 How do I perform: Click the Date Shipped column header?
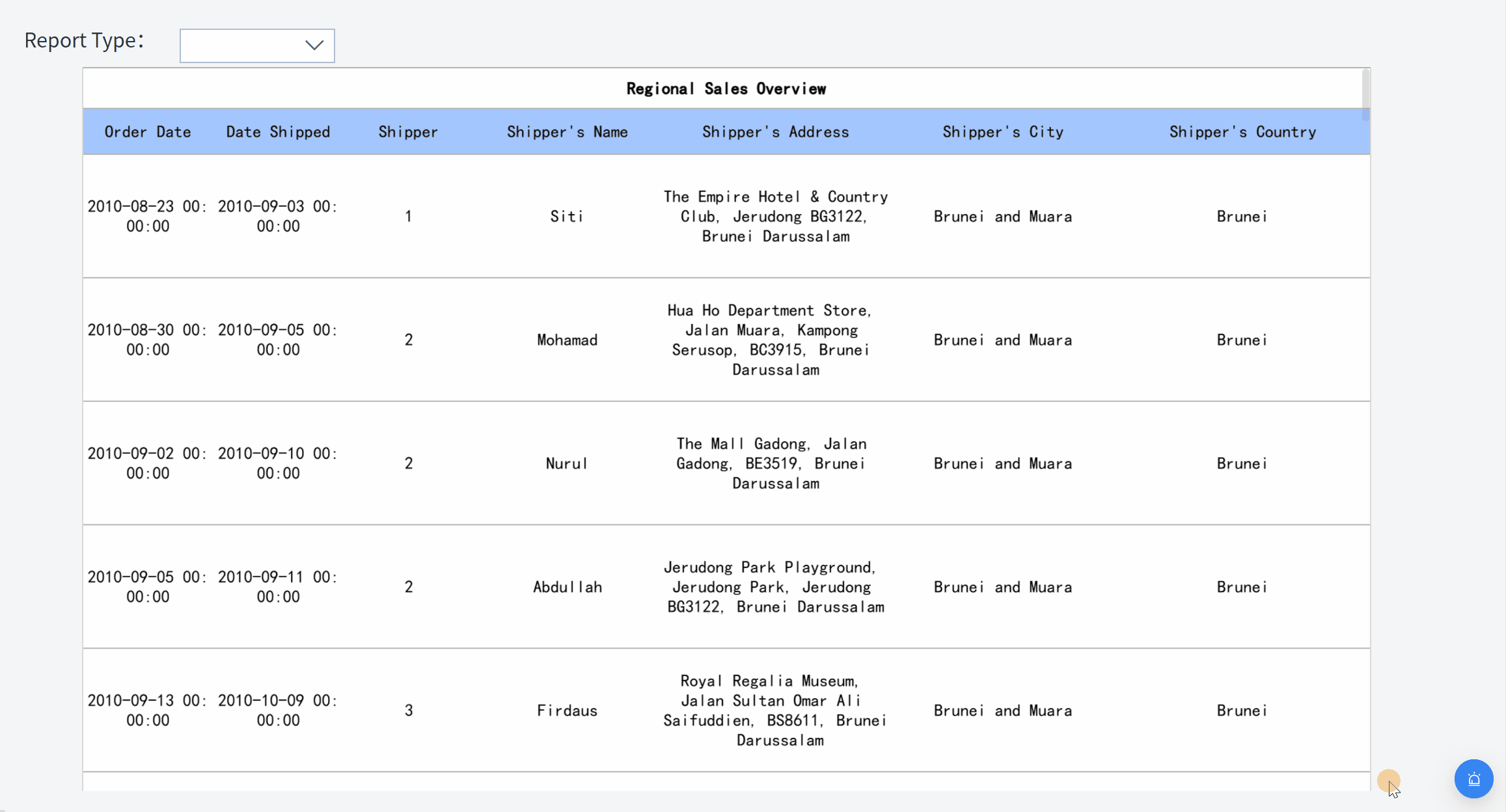tap(278, 132)
